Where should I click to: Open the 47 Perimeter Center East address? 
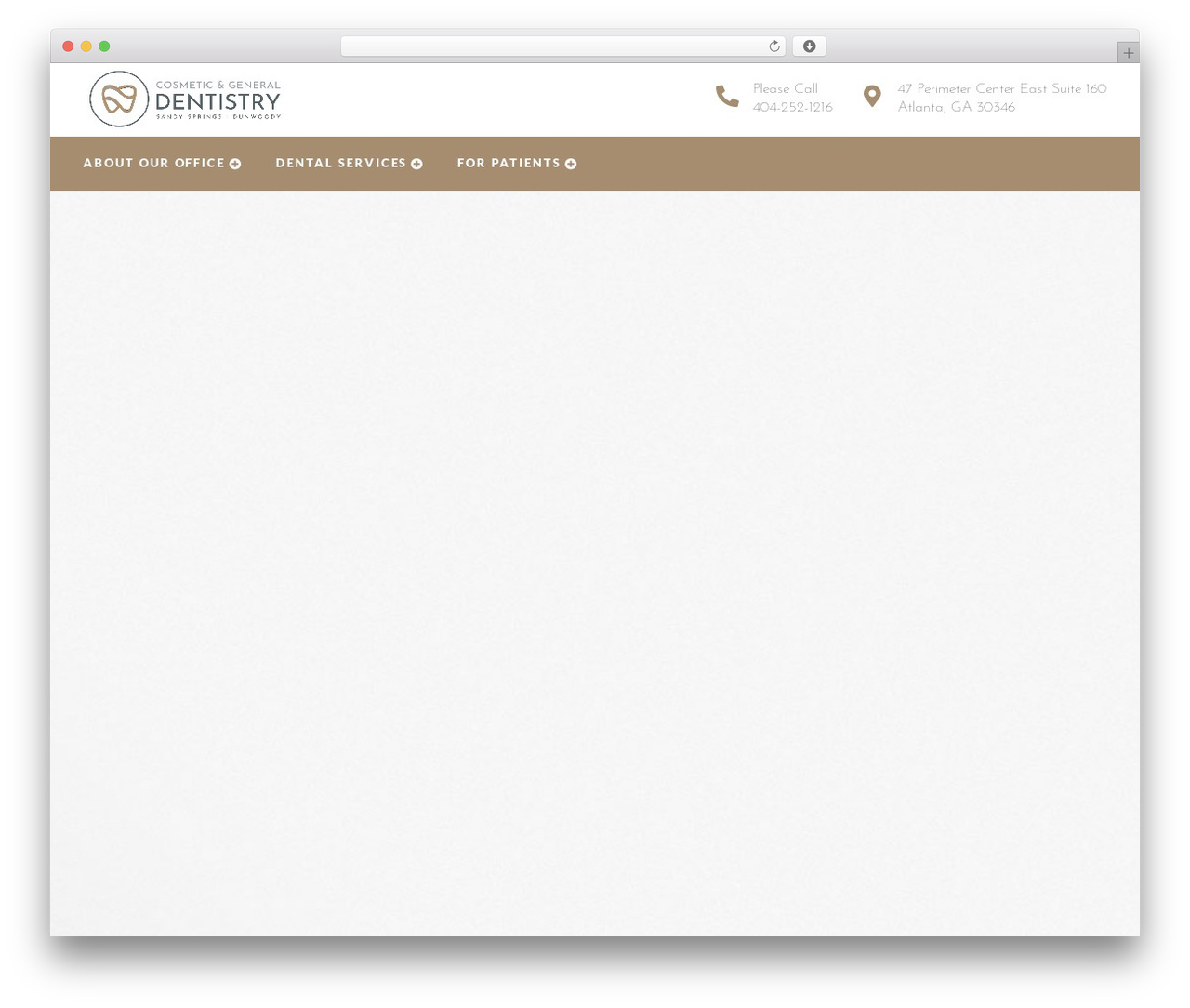pos(1002,88)
